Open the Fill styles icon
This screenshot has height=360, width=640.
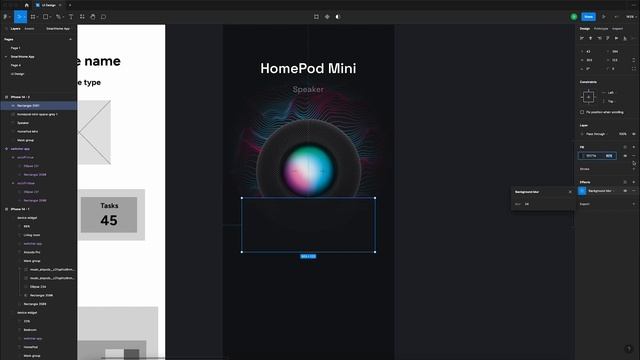(625, 147)
